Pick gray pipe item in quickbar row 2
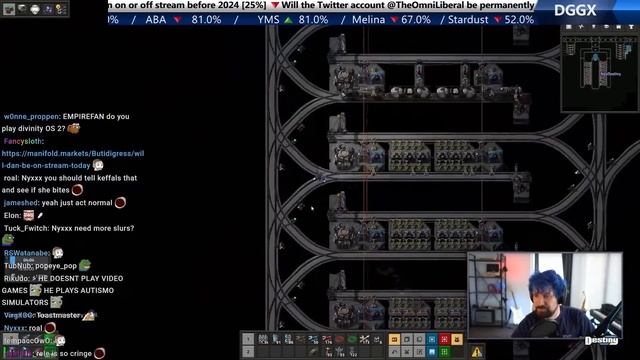Viewport: 640px width, 360px height. coord(313,352)
